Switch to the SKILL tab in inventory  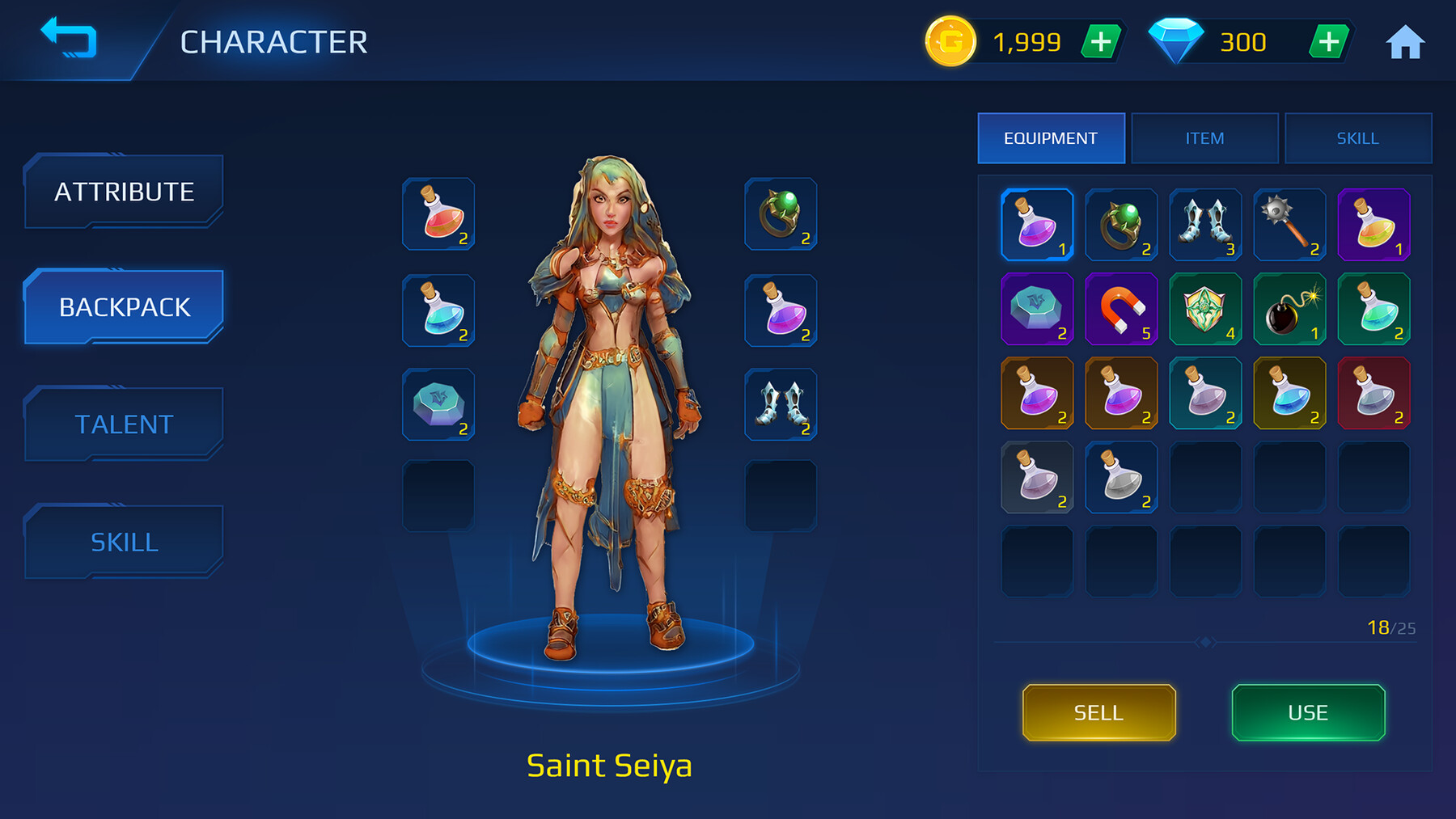(1358, 138)
